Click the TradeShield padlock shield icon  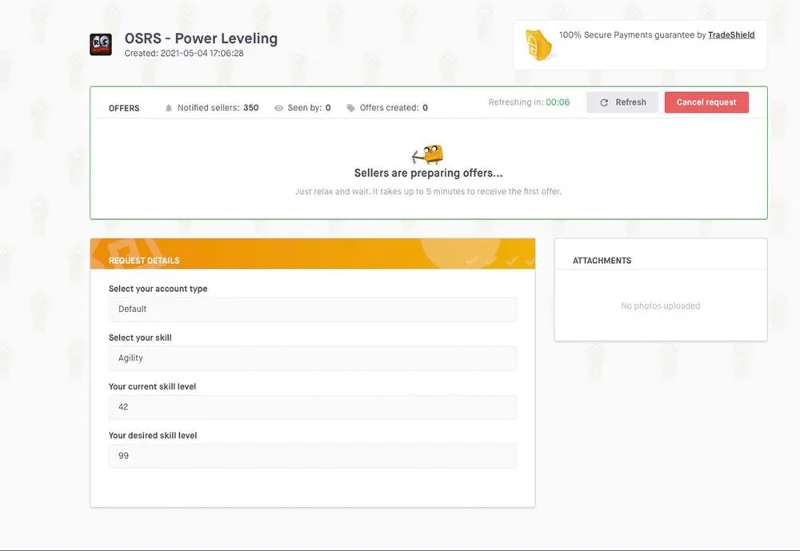tap(538, 45)
